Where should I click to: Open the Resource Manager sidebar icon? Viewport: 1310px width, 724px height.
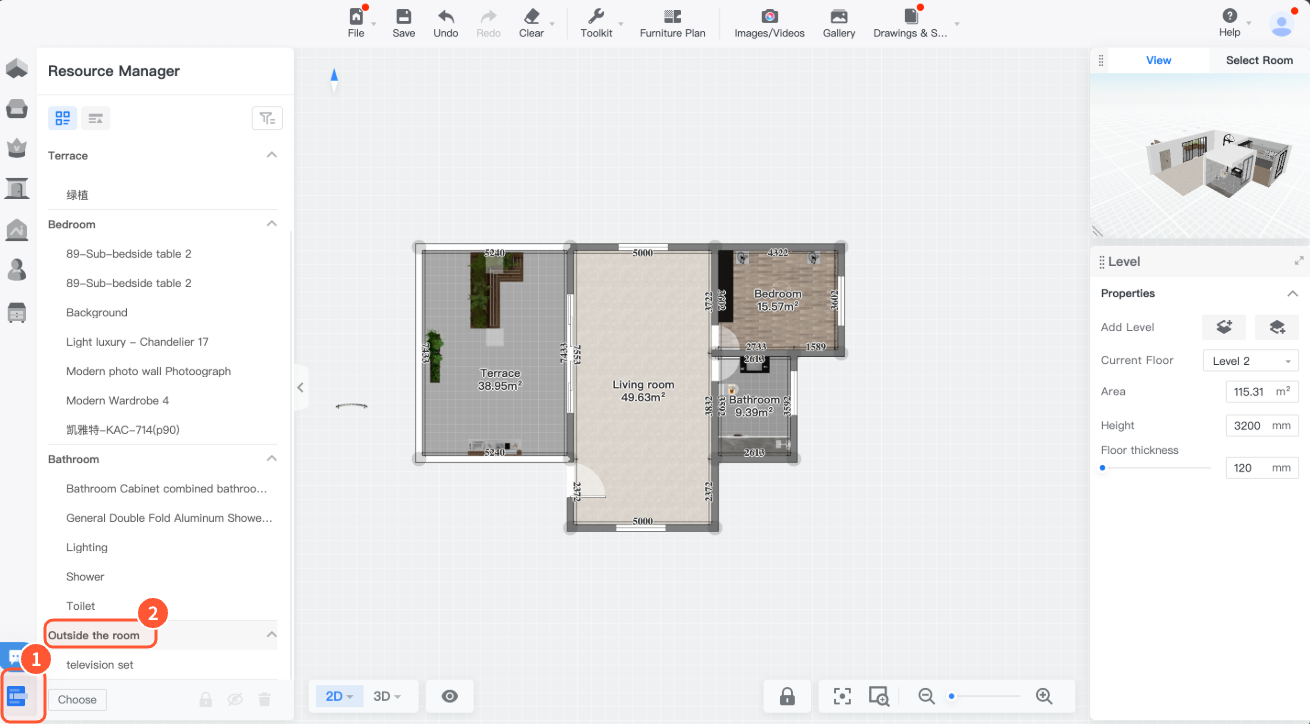pos(17,697)
